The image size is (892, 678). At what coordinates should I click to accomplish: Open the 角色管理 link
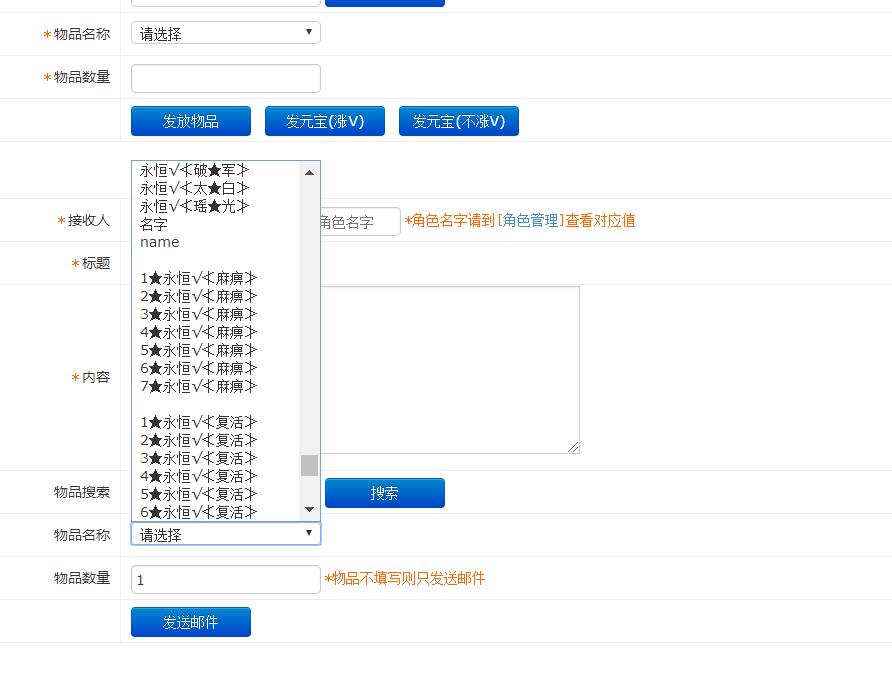530,221
